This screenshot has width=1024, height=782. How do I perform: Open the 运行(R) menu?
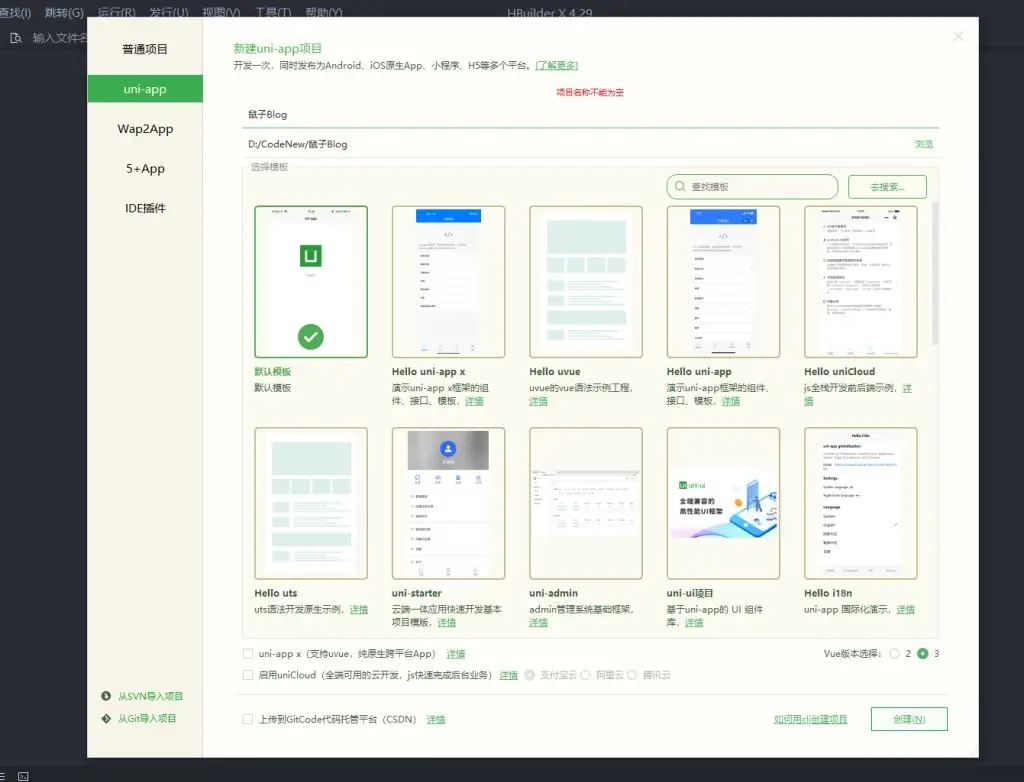point(116,12)
